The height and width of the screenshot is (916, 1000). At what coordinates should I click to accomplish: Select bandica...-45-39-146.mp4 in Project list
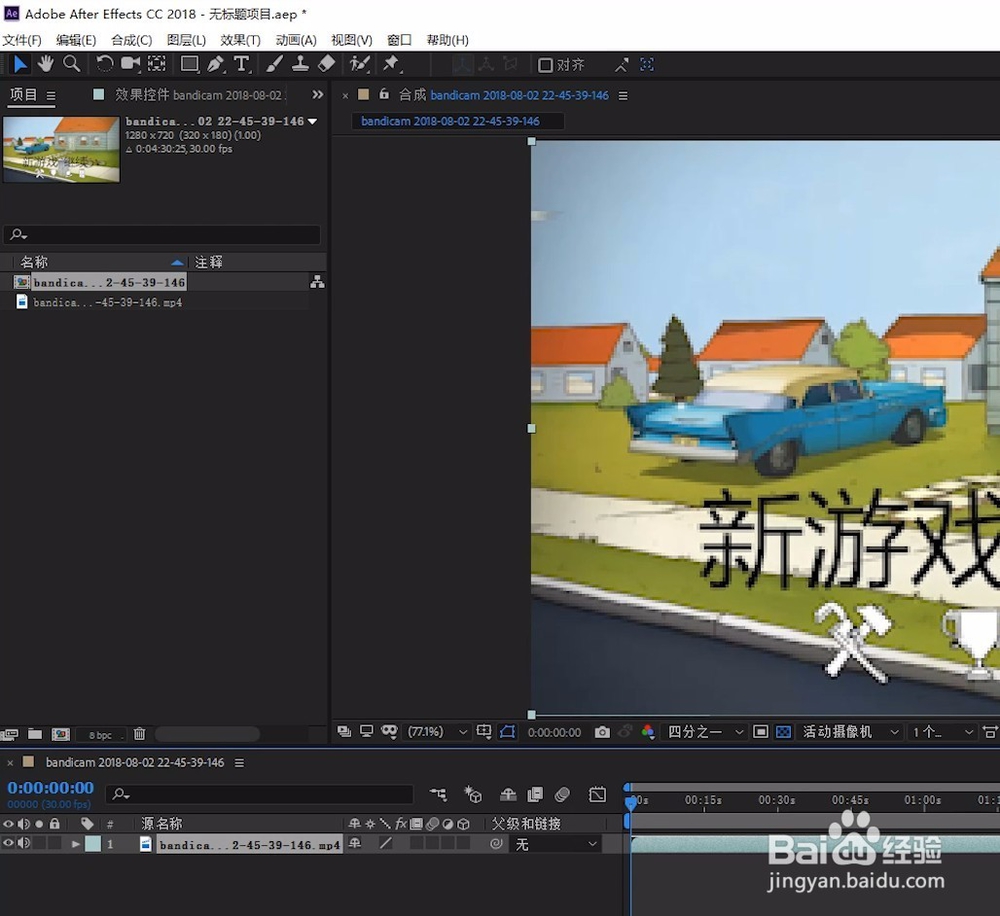[x=107, y=302]
